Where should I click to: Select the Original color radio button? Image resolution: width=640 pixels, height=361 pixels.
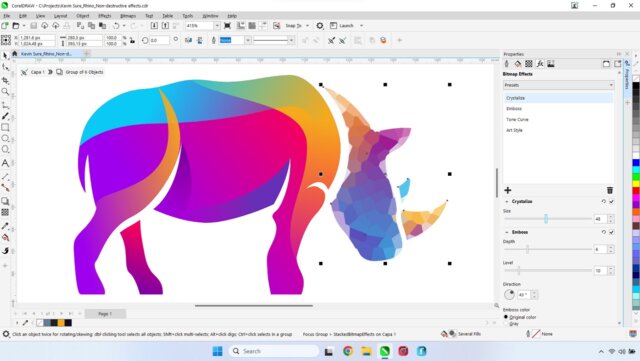pyautogui.click(x=506, y=317)
